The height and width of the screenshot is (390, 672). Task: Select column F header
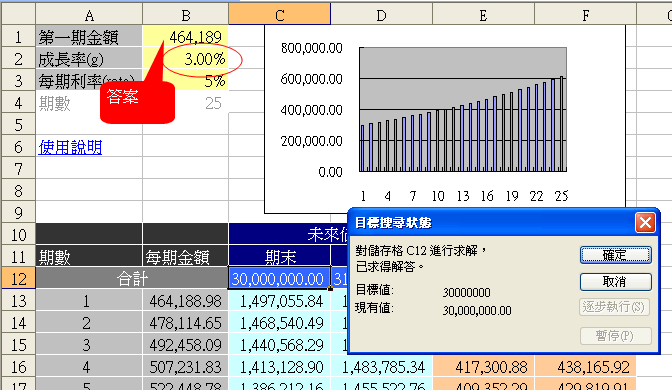tap(585, 15)
